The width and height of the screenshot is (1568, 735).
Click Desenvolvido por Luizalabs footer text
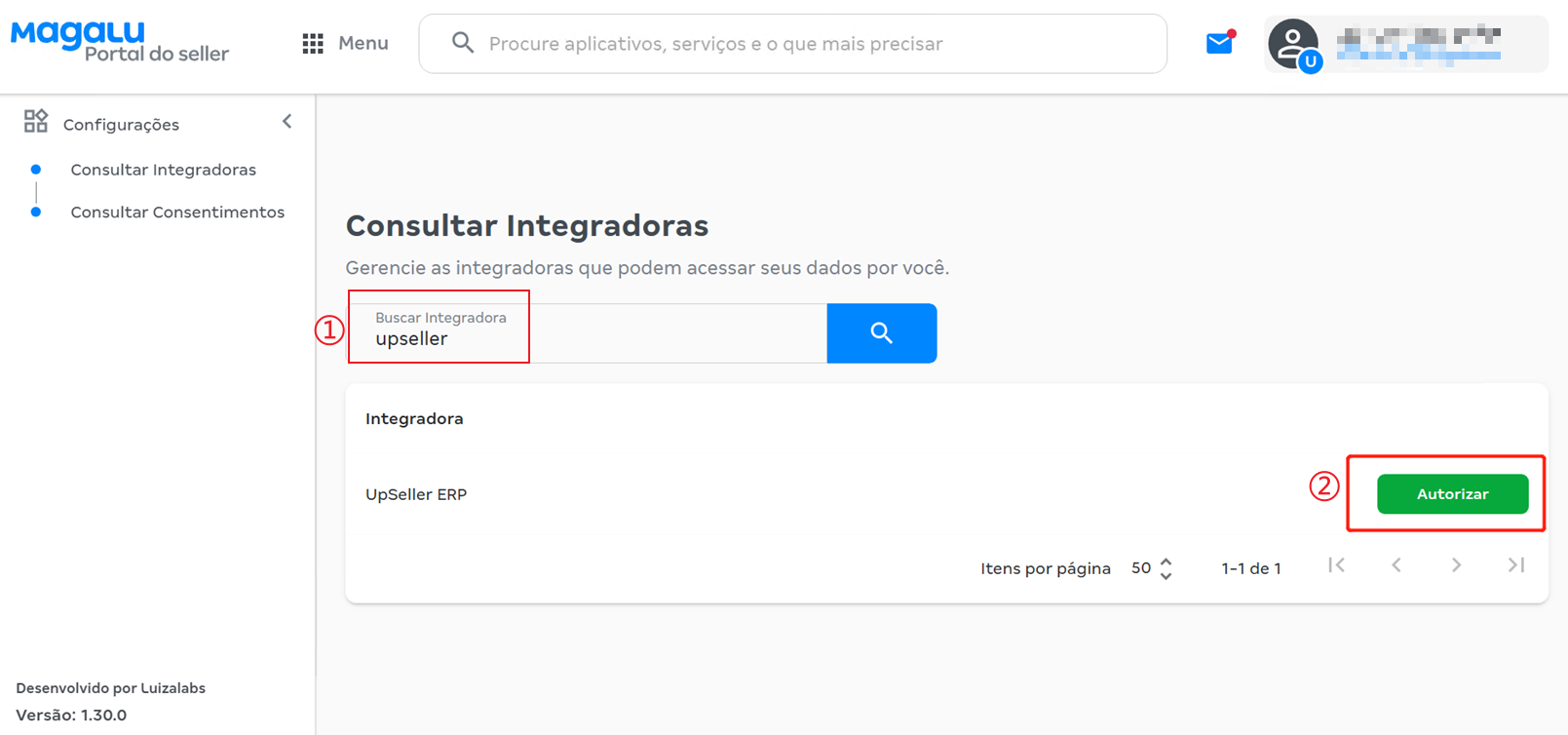click(x=111, y=688)
